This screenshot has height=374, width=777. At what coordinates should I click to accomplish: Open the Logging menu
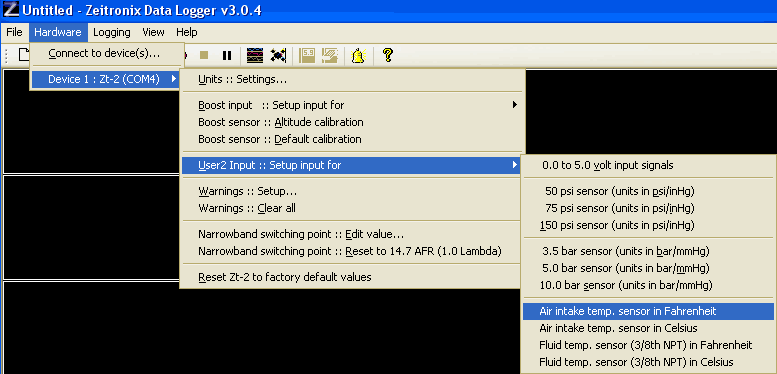point(112,32)
